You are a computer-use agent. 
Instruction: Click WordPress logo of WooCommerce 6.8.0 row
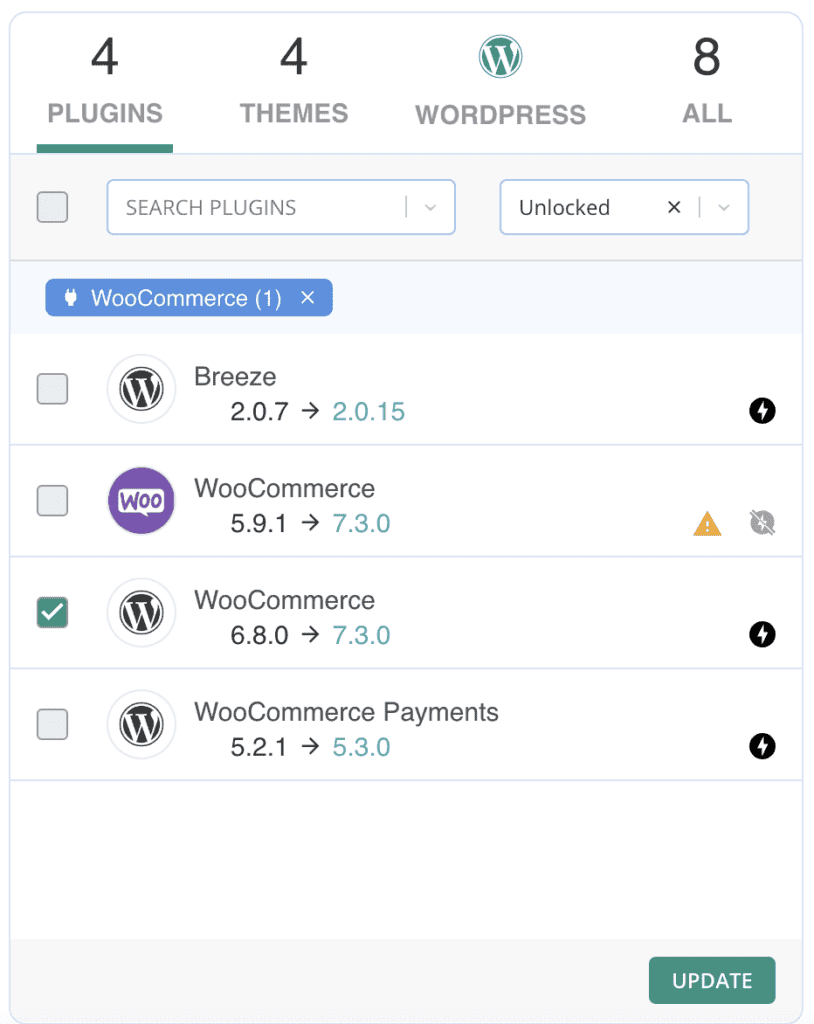point(141,613)
